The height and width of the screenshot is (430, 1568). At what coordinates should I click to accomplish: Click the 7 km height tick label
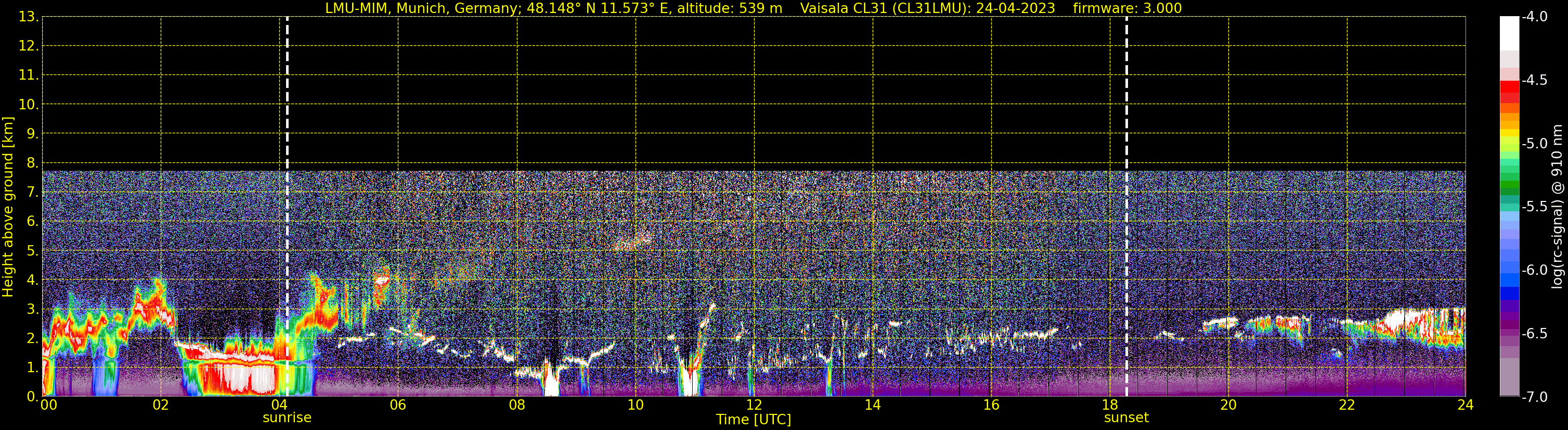tap(32, 192)
